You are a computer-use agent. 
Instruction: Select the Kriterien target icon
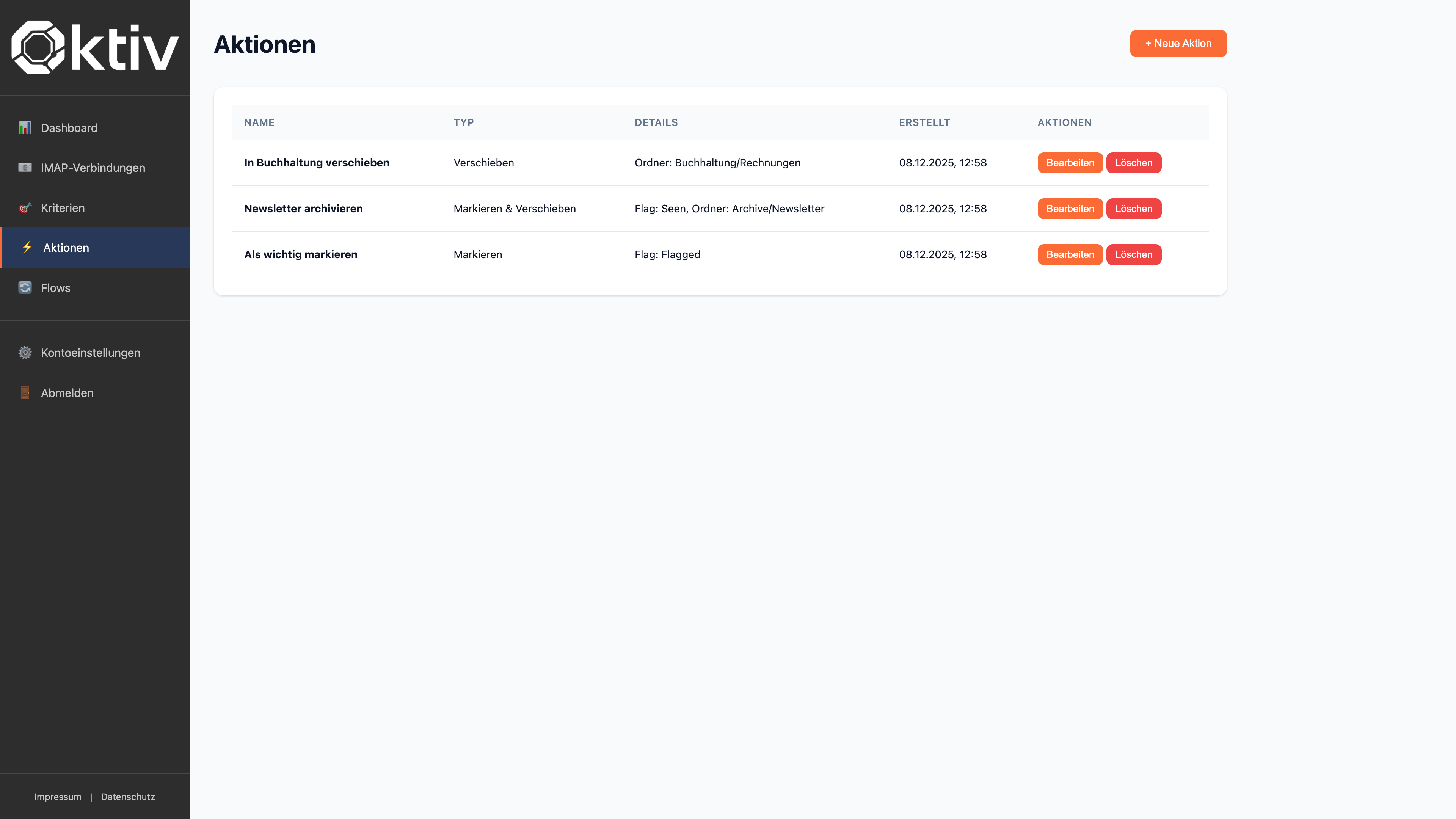[25, 207]
